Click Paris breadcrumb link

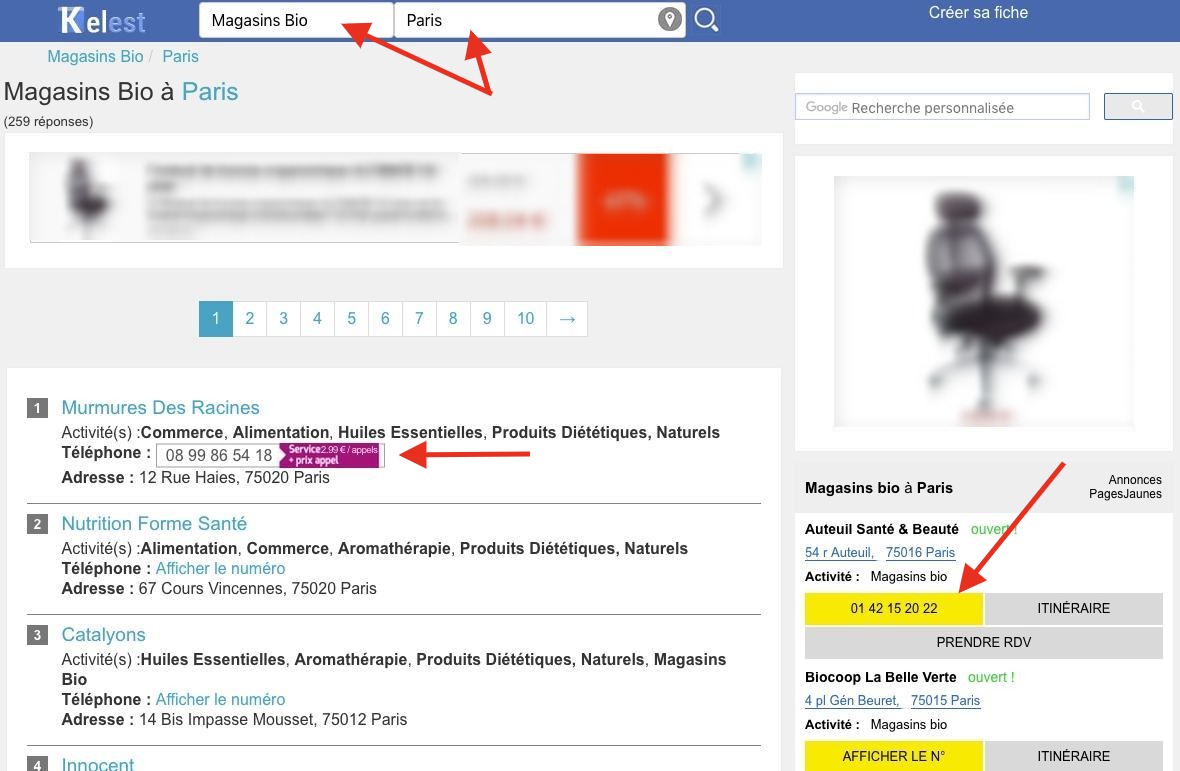(x=181, y=56)
